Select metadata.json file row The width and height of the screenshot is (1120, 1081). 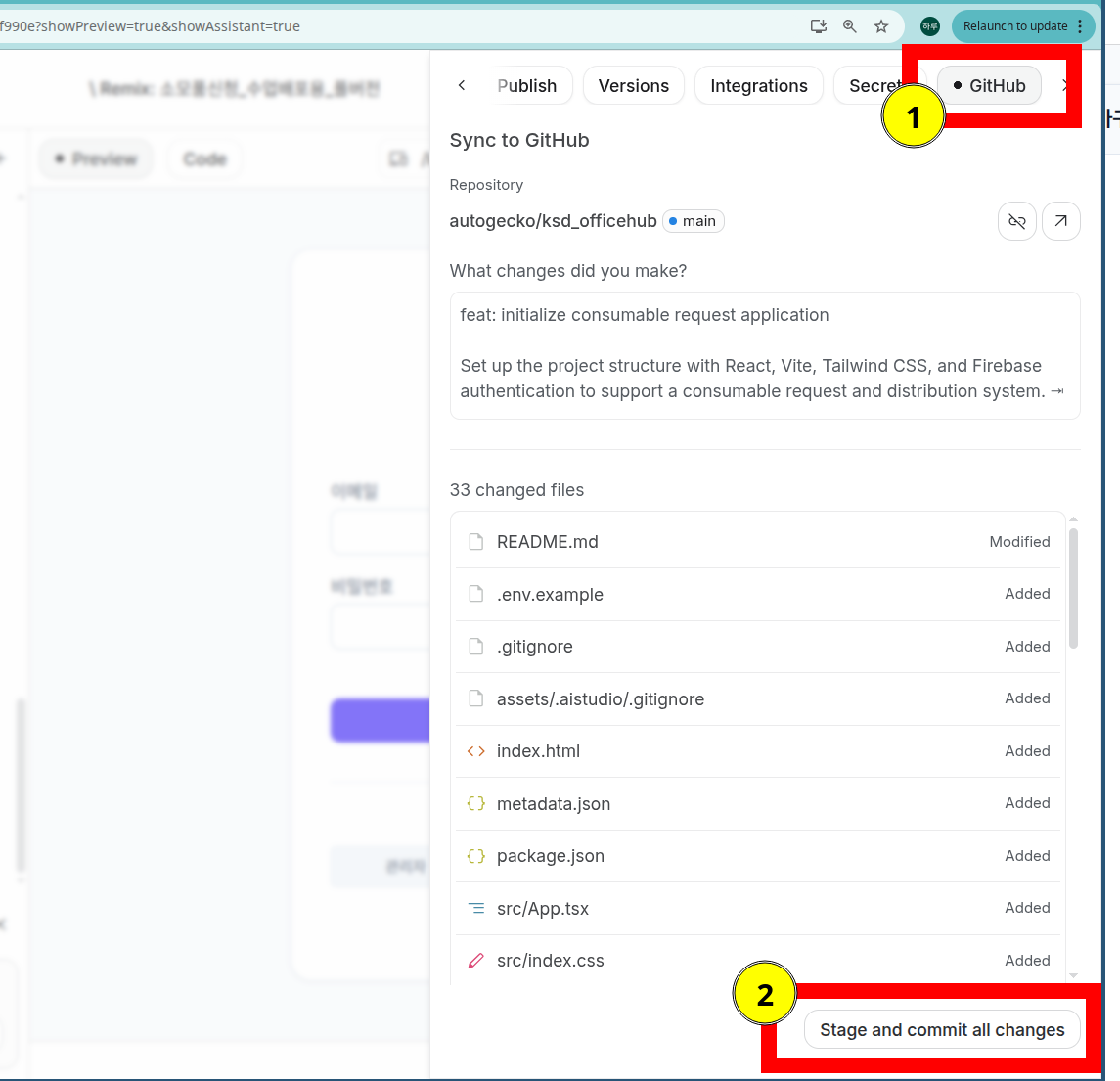coord(758,804)
